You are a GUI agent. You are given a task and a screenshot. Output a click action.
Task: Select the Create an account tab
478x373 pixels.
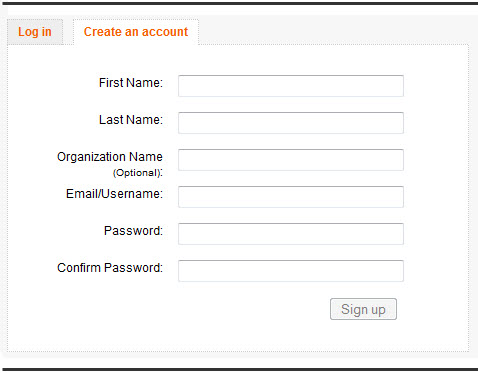click(x=136, y=32)
